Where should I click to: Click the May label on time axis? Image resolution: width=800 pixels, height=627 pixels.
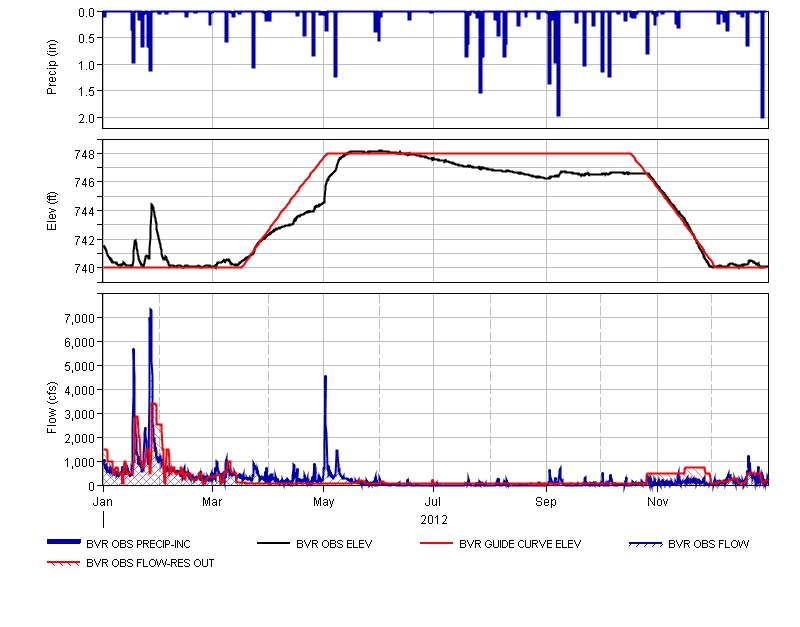click(323, 501)
